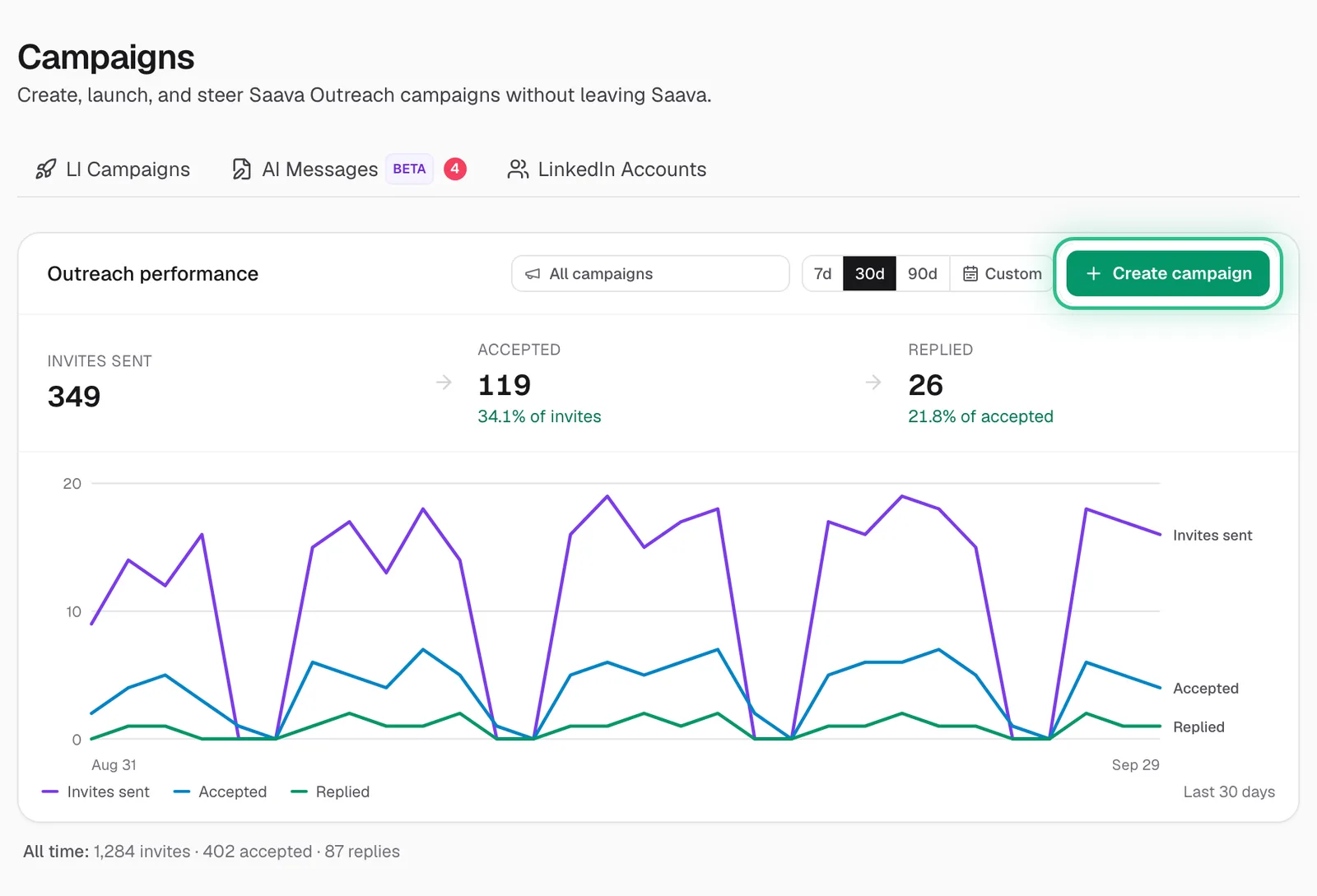Screen dimensions: 1317x896
Task: Click the arrow between Invites Sent and Accepted
Action: click(x=444, y=382)
